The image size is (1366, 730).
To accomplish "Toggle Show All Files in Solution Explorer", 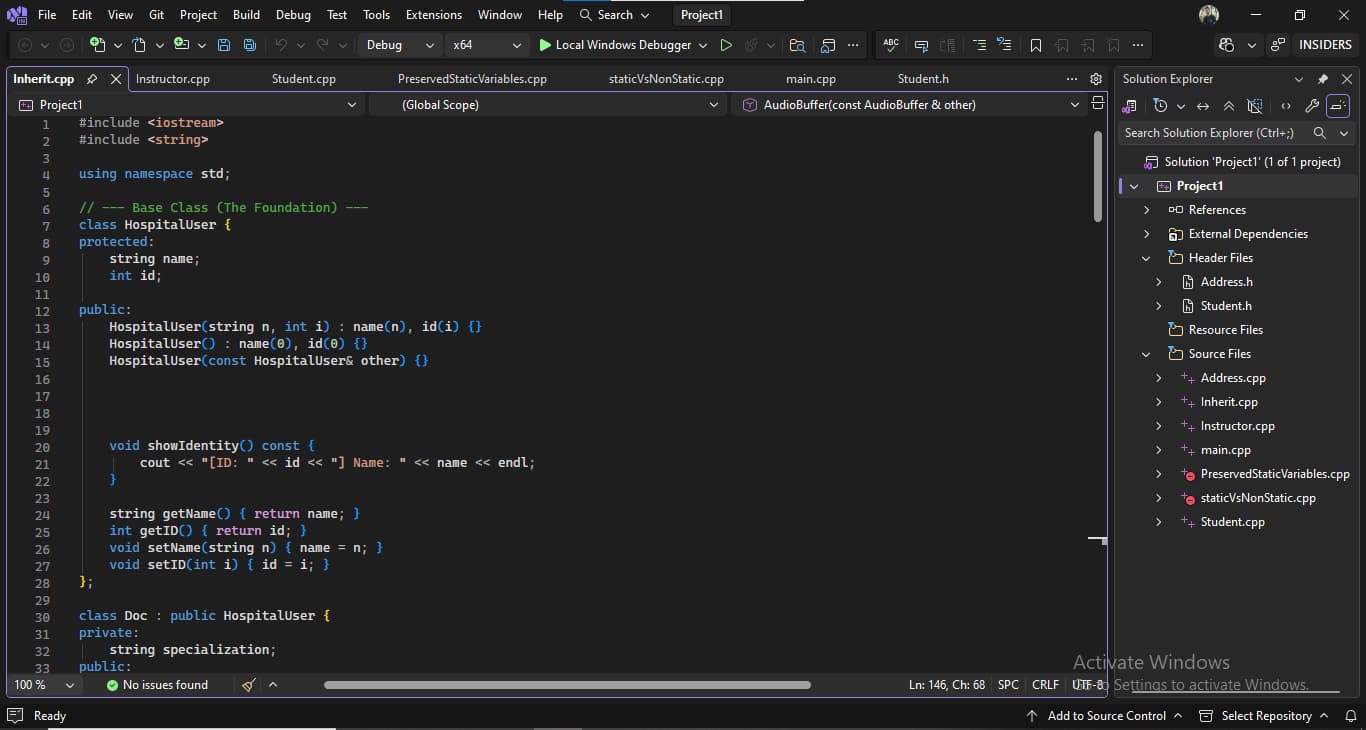I will 1255,105.
